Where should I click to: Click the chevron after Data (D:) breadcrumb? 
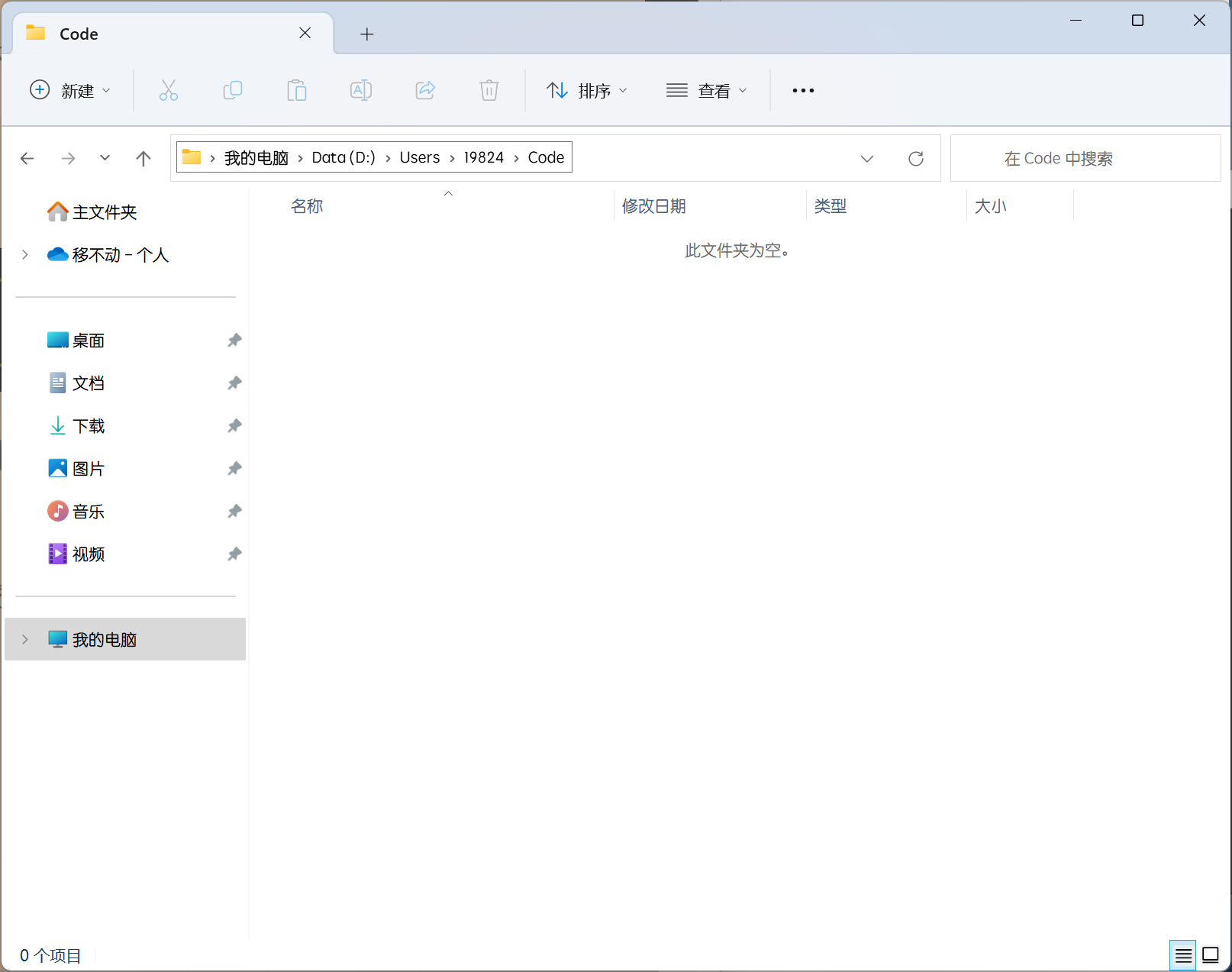[388, 158]
